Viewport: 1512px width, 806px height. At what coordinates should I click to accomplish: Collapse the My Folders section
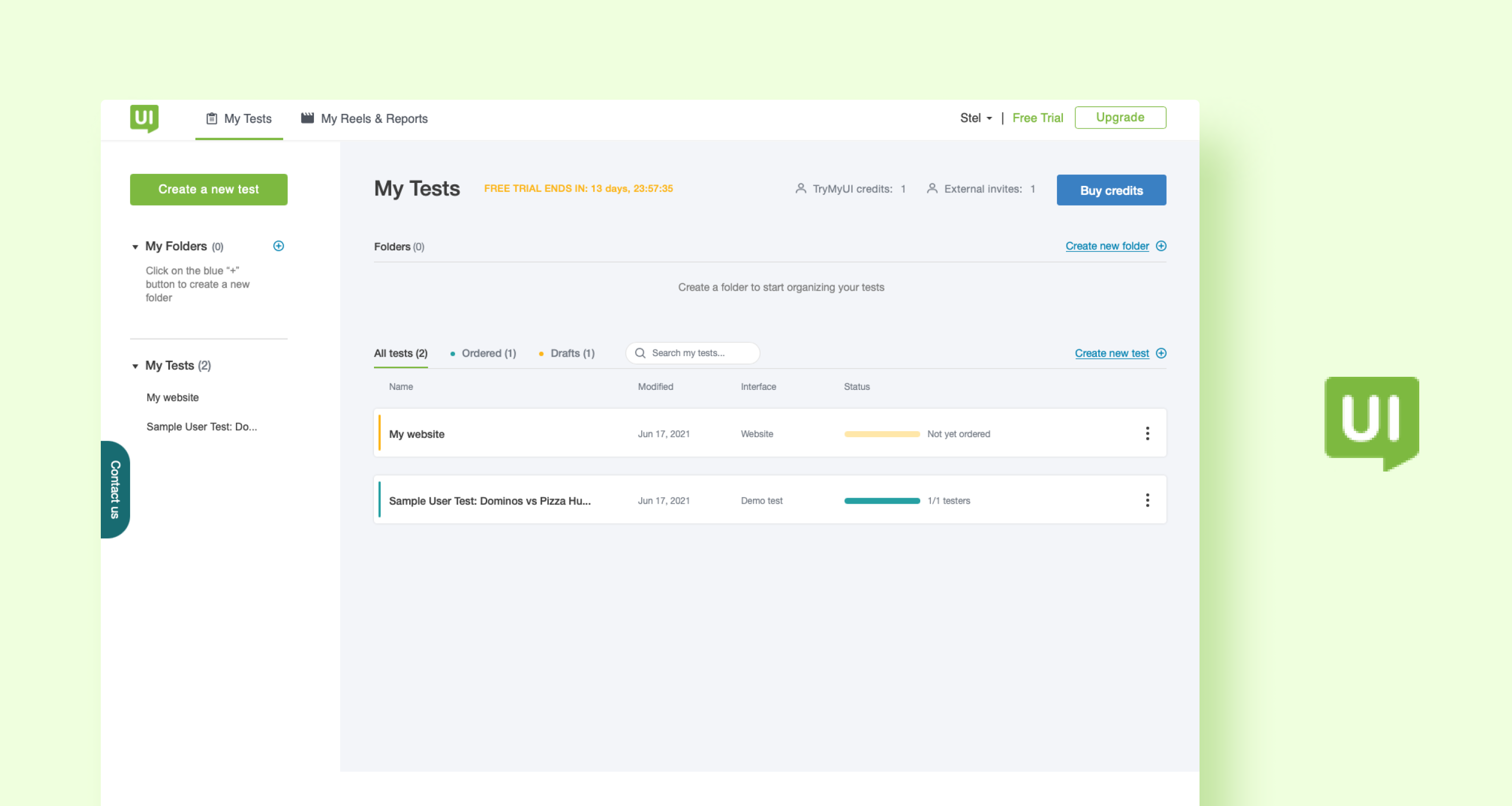click(x=135, y=246)
